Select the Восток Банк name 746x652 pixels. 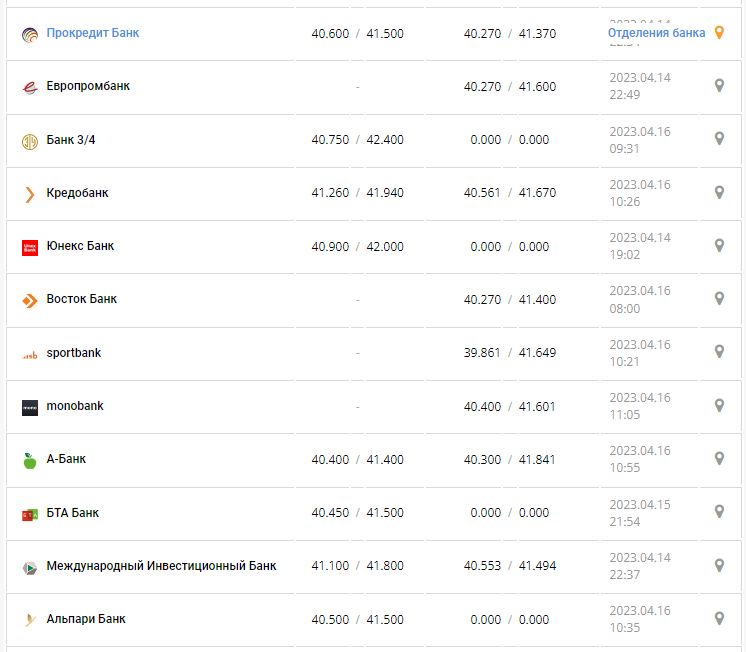pos(82,299)
